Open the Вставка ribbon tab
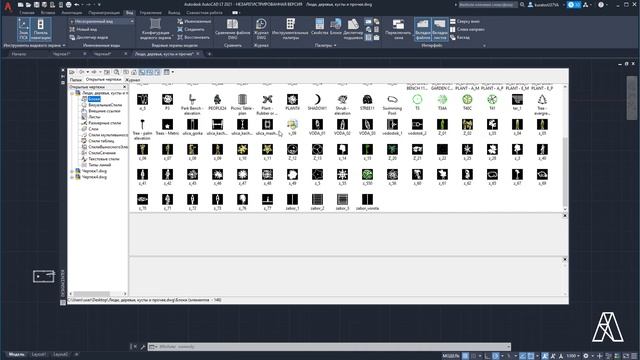The image size is (640, 360). tap(48, 13)
